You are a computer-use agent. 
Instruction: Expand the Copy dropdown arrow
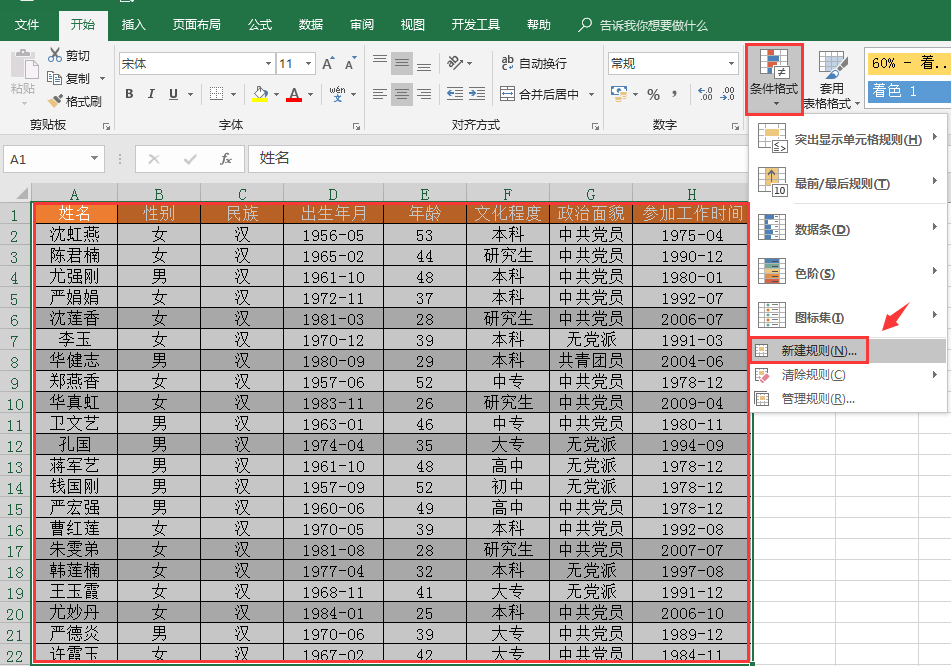(x=102, y=78)
